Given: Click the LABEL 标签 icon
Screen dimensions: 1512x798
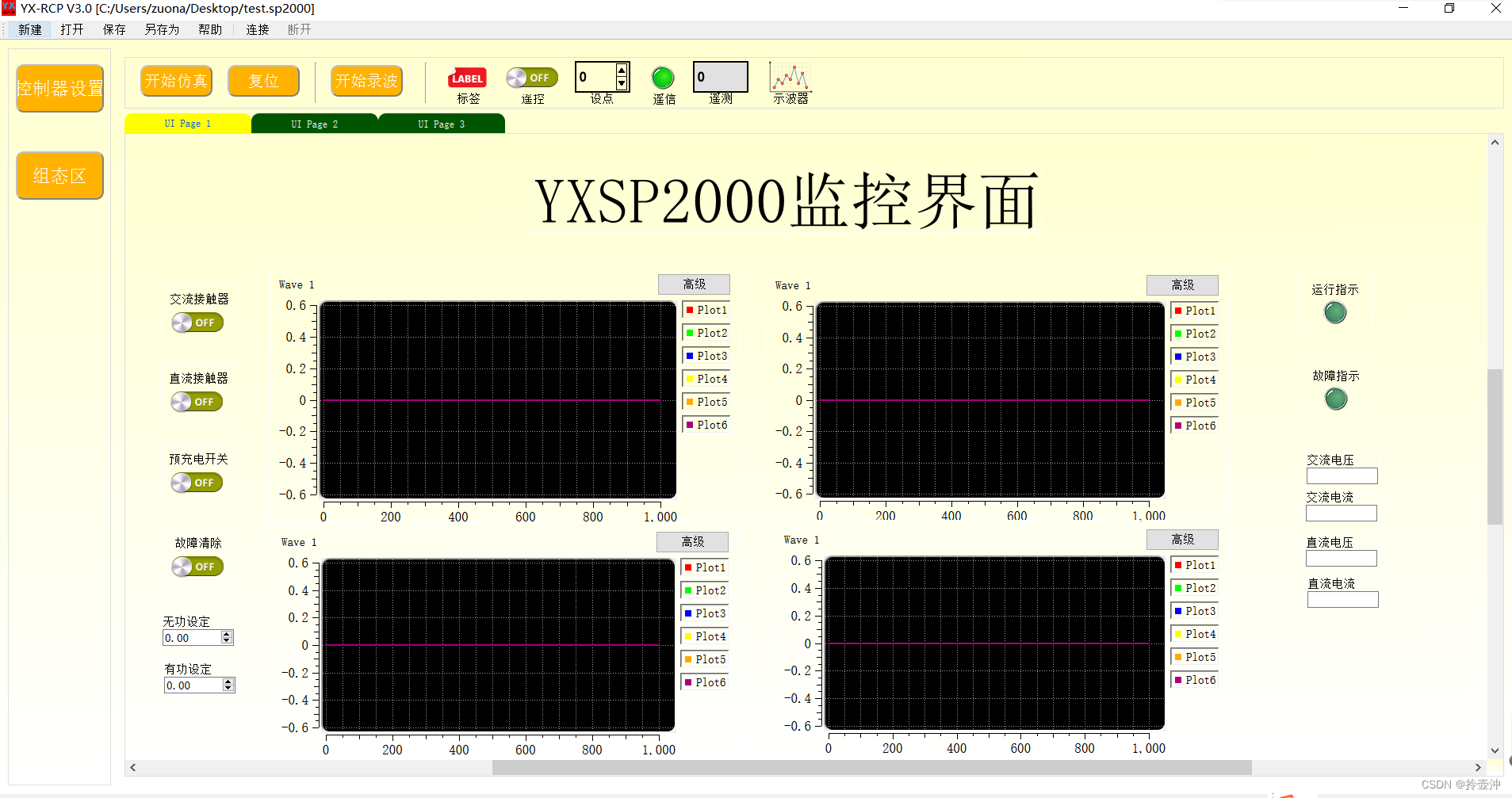Looking at the screenshot, I should tap(467, 77).
